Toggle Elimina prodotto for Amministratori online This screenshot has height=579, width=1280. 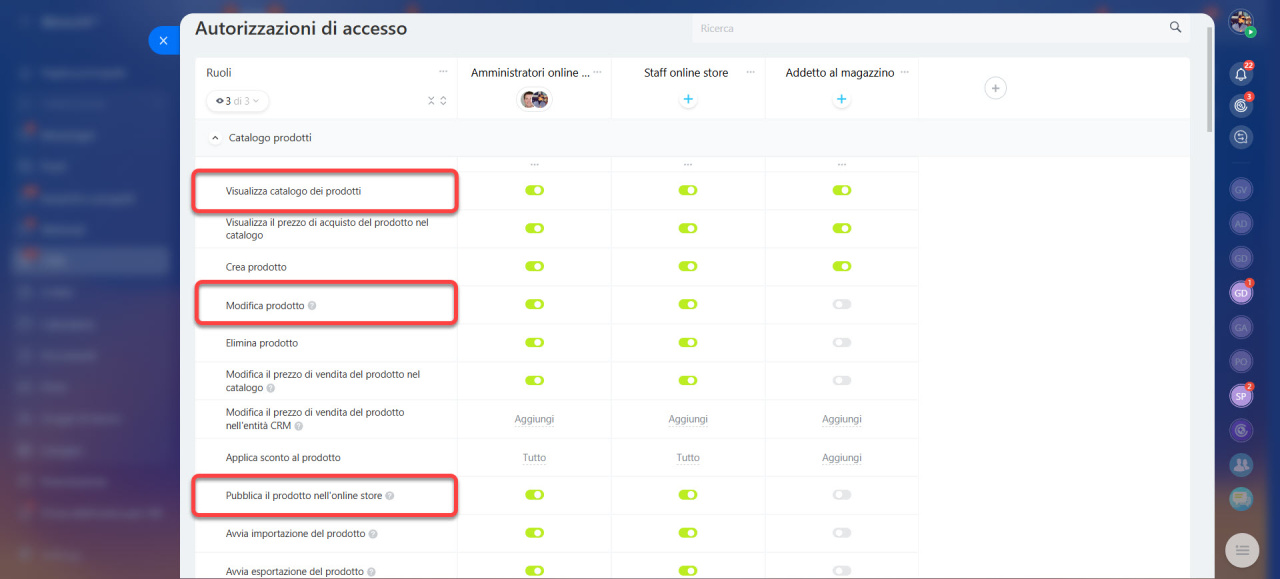pos(535,342)
